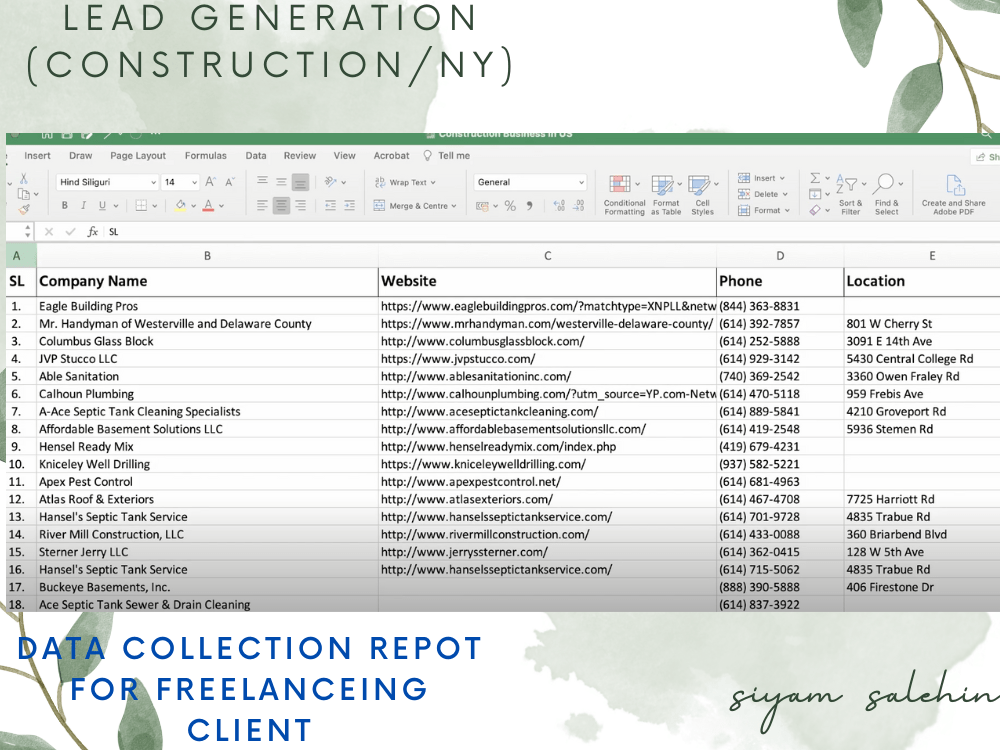Image resolution: width=1000 pixels, height=750 pixels.
Task: Increase indent icon
Action: click(x=349, y=205)
